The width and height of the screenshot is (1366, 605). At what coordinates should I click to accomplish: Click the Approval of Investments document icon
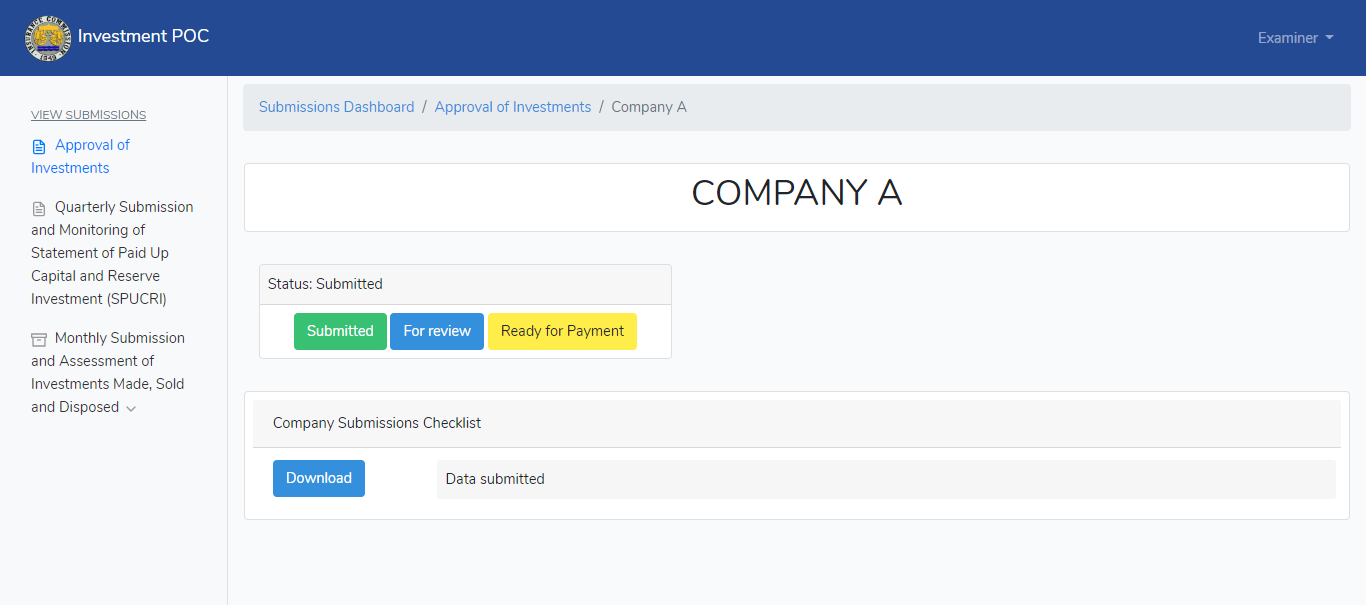pyautogui.click(x=39, y=146)
